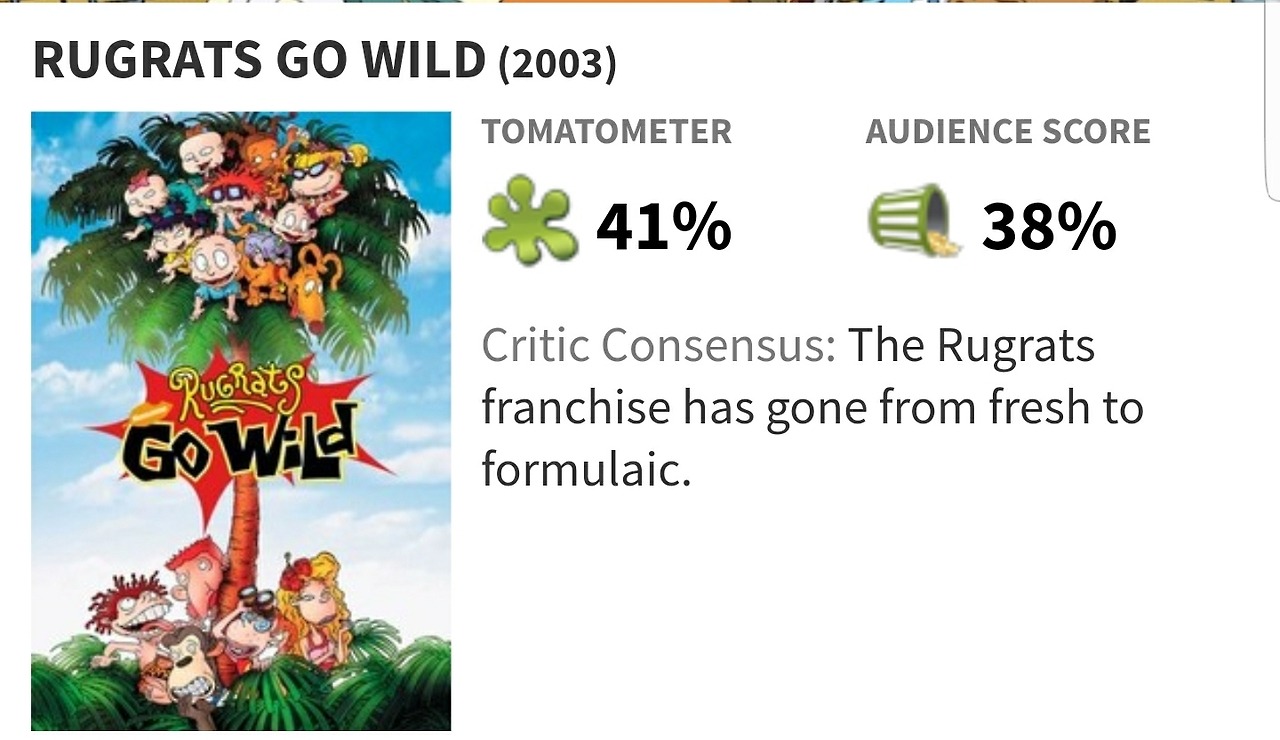Select the AUDIENCE SCORE heading
This screenshot has height=740, width=1280.
click(1008, 132)
